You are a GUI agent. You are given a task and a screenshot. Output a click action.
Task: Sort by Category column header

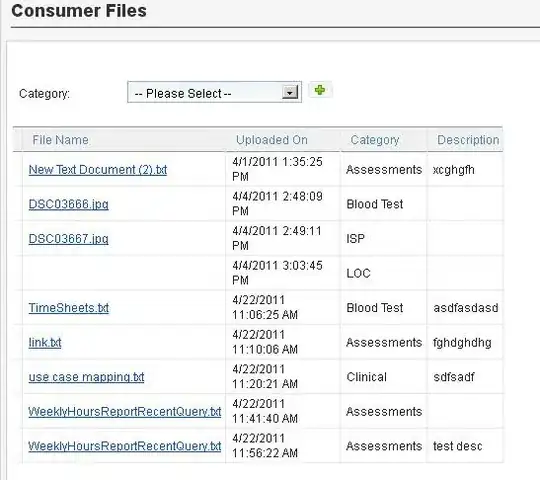pyautogui.click(x=375, y=140)
